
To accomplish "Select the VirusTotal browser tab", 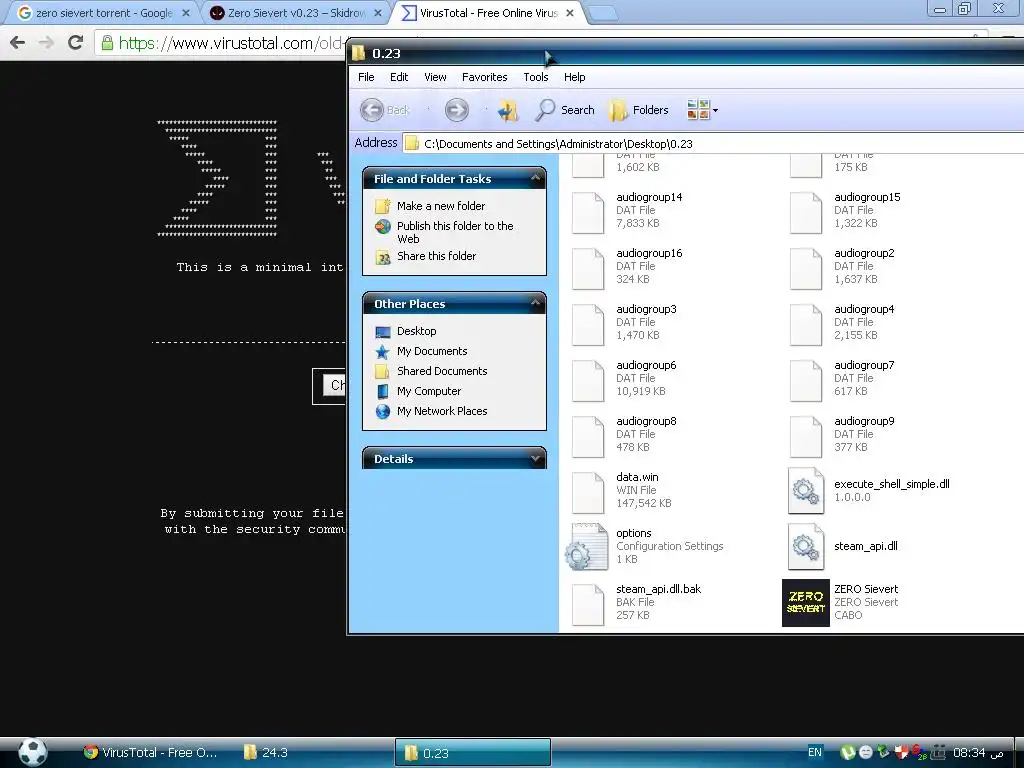I will (488, 13).
